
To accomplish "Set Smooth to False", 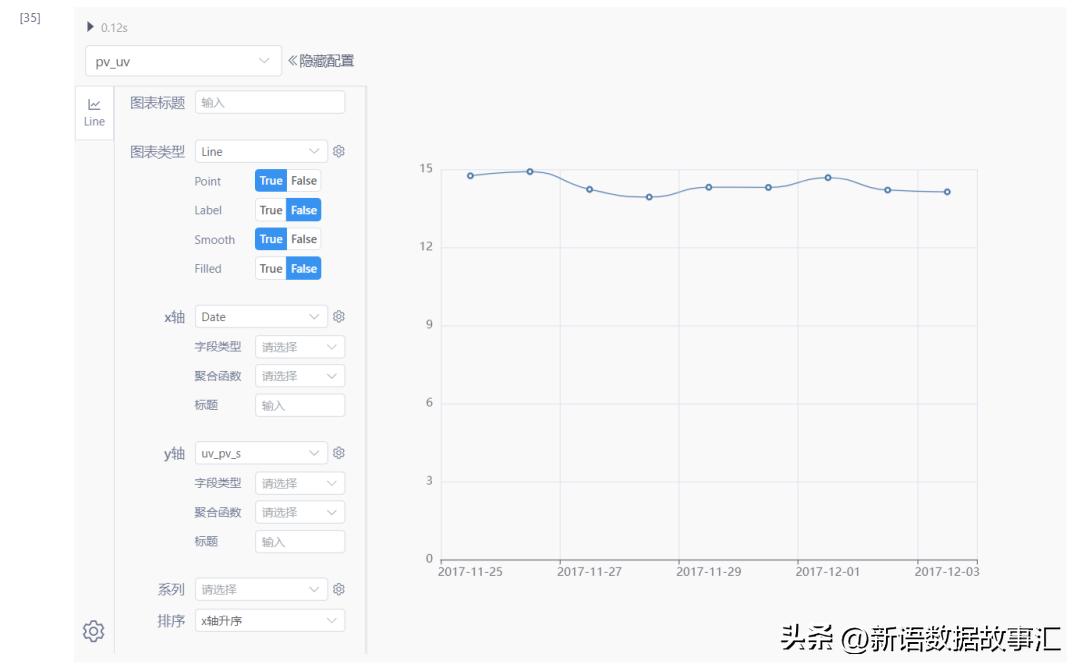I will (x=301, y=239).
